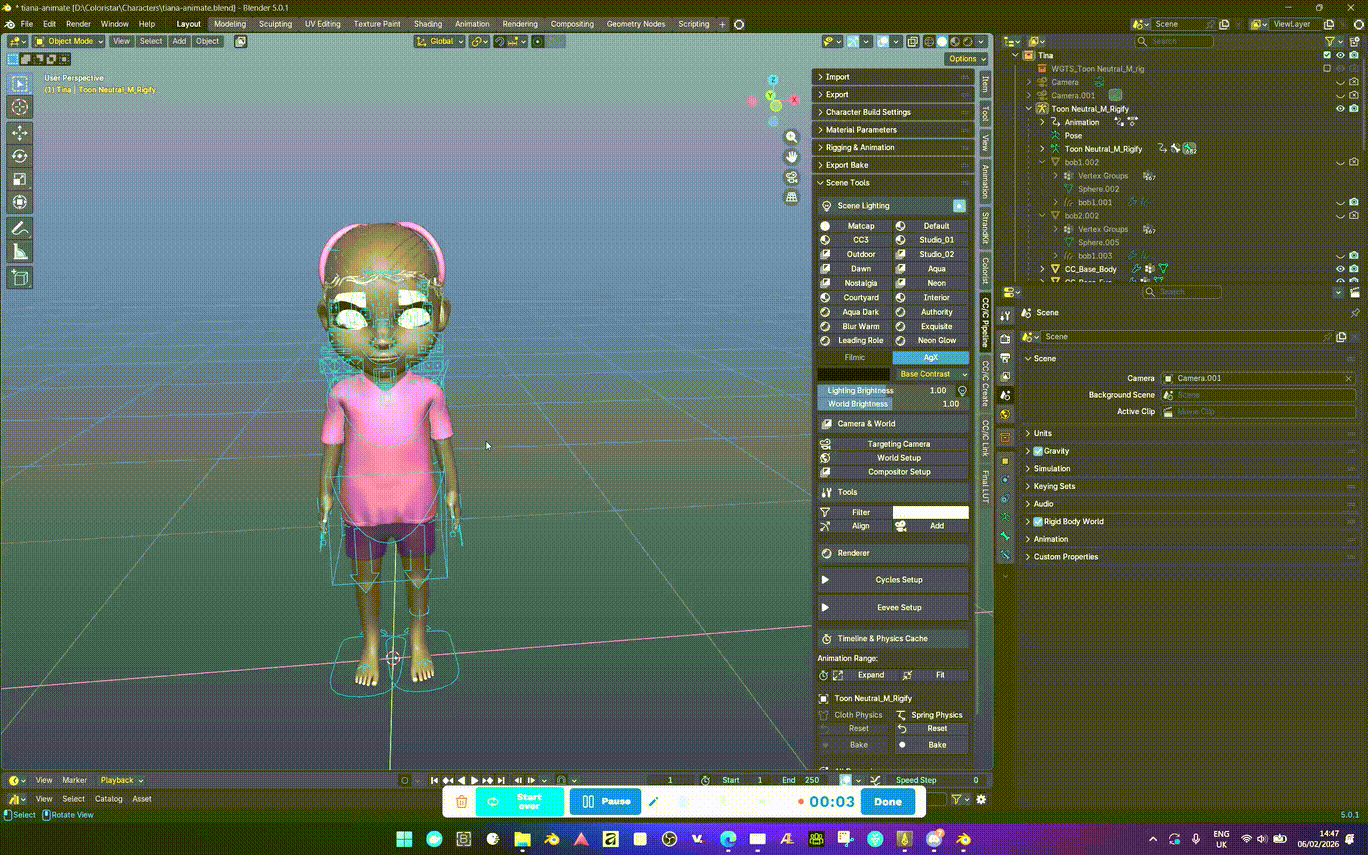The width and height of the screenshot is (1368, 855).
Task: Expand the Units section
Action: coord(1042,433)
